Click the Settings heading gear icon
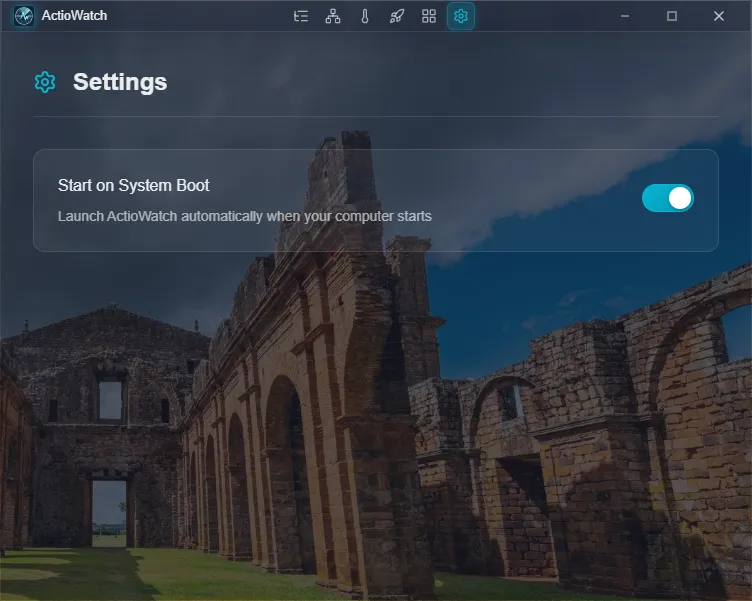Screen dimensions: 752x601 45,82
